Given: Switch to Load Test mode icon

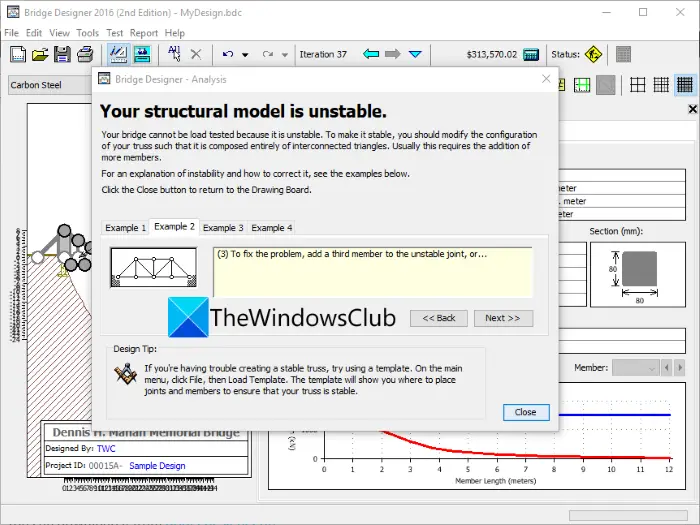Looking at the screenshot, I should click(x=143, y=54).
